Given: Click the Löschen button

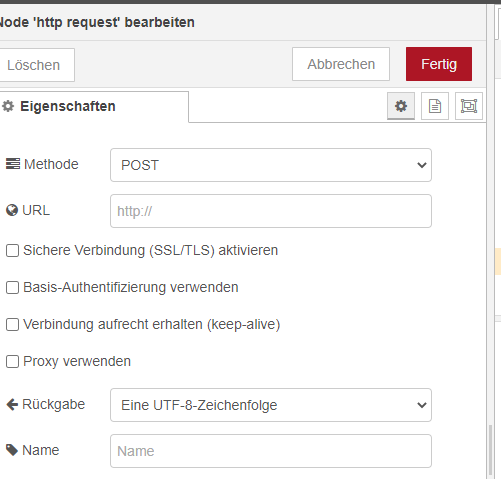Looking at the screenshot, I should click(35, 65).
